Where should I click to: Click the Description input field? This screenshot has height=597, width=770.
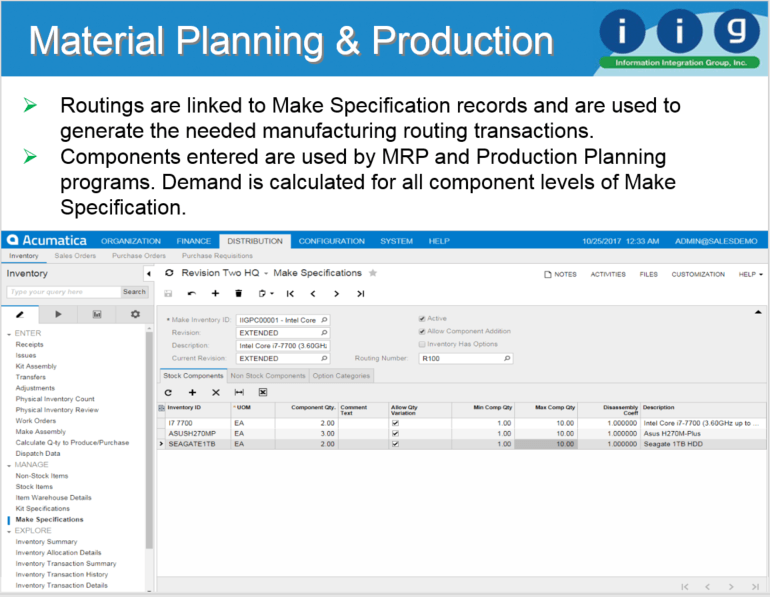pyautogui.click(x=283, y=346)
